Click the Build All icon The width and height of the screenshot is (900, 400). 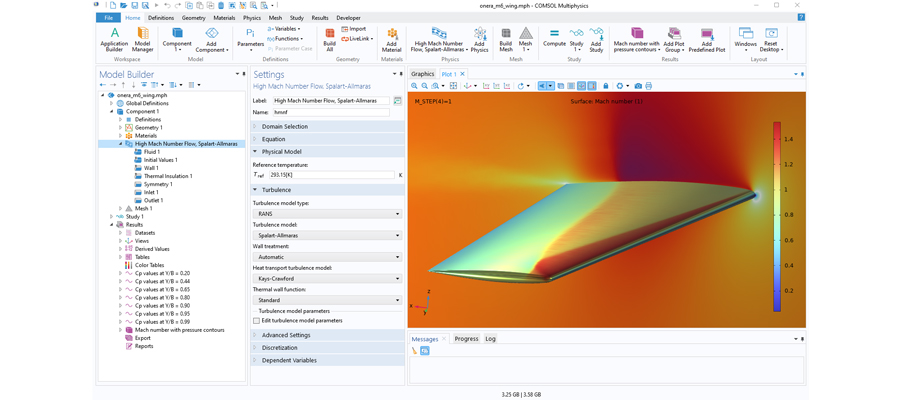(329, 38)
